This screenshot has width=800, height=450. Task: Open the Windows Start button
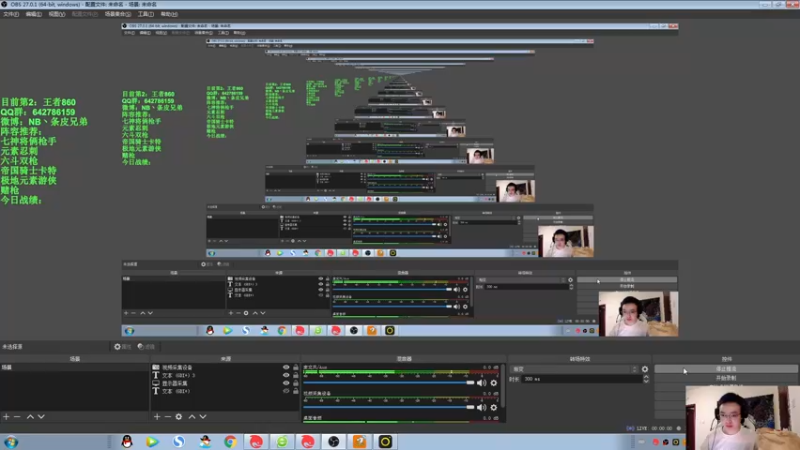(x=11, y=442)
